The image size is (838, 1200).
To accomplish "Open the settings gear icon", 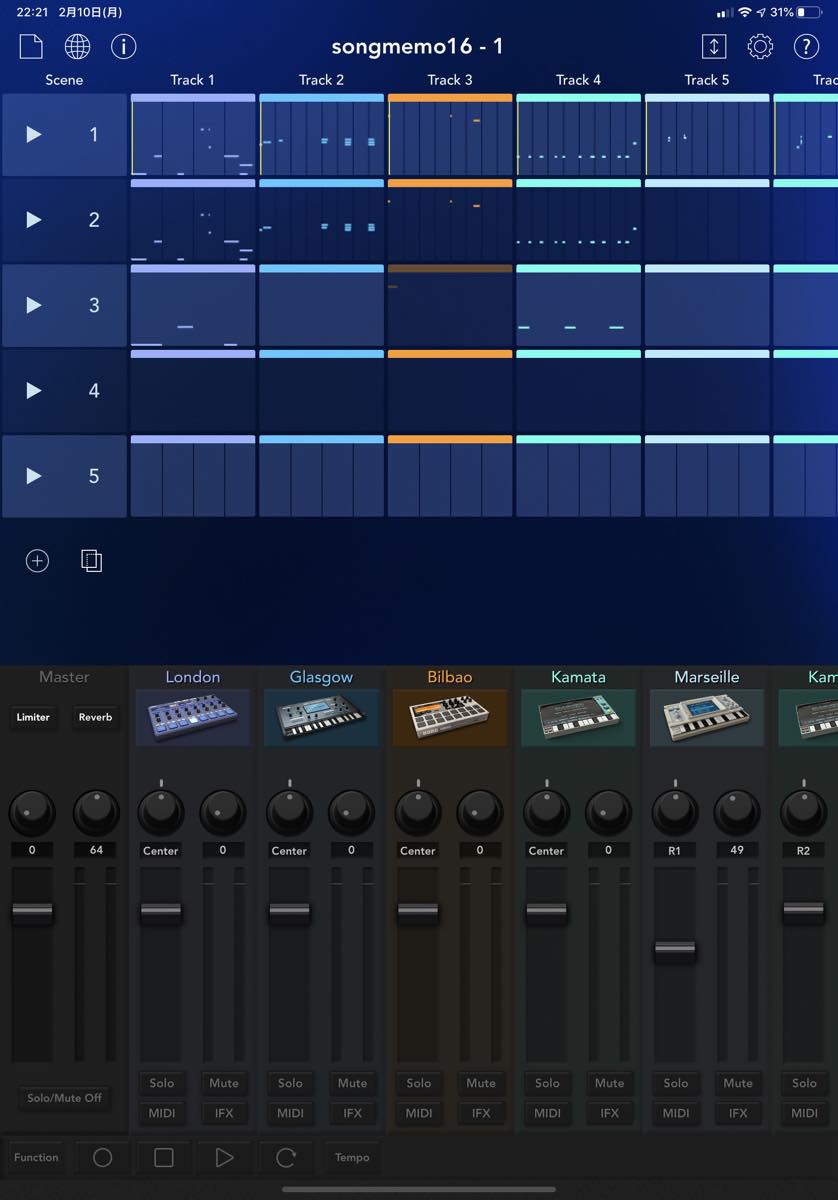I will click(x=760, y=46).
